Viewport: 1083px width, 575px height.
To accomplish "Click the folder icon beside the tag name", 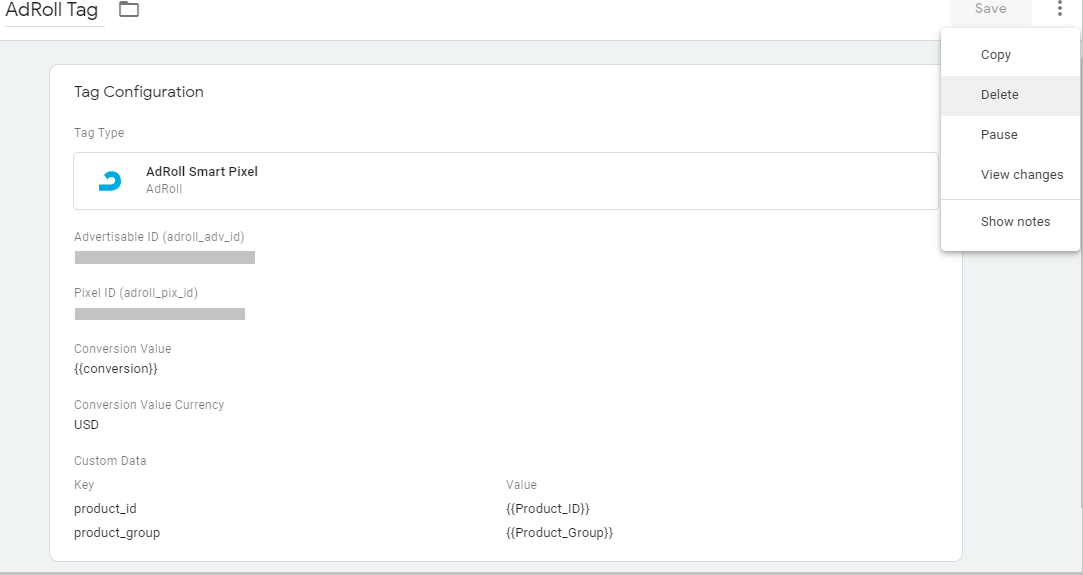I will [x=129, y=10].
